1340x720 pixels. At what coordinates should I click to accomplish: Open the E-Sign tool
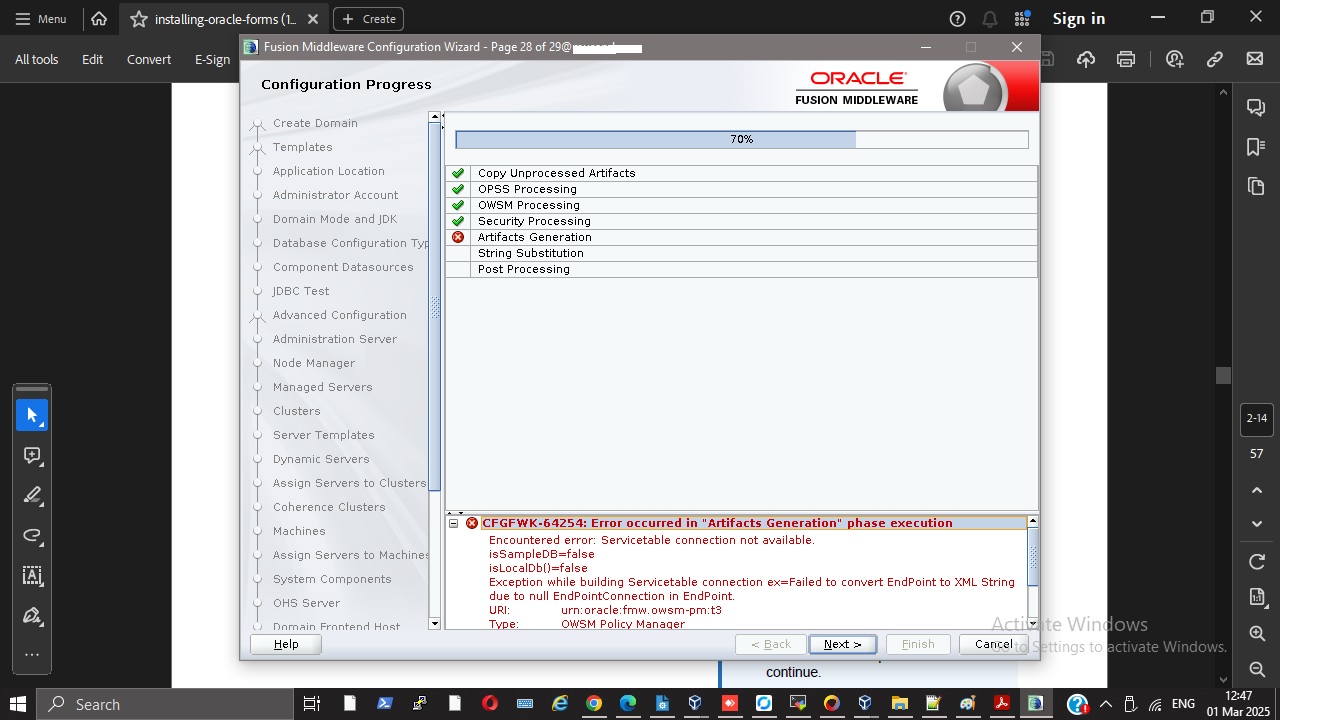[x=212, y=59]
